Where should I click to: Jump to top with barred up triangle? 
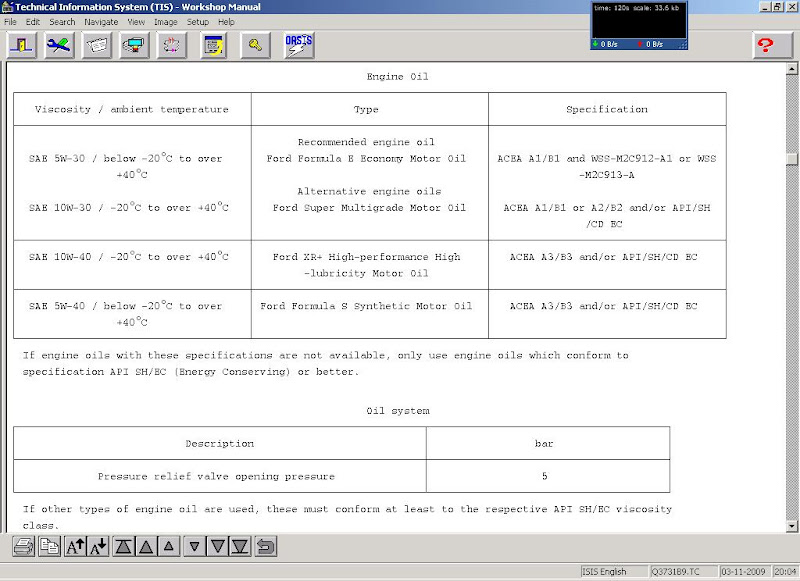[123, 547]
